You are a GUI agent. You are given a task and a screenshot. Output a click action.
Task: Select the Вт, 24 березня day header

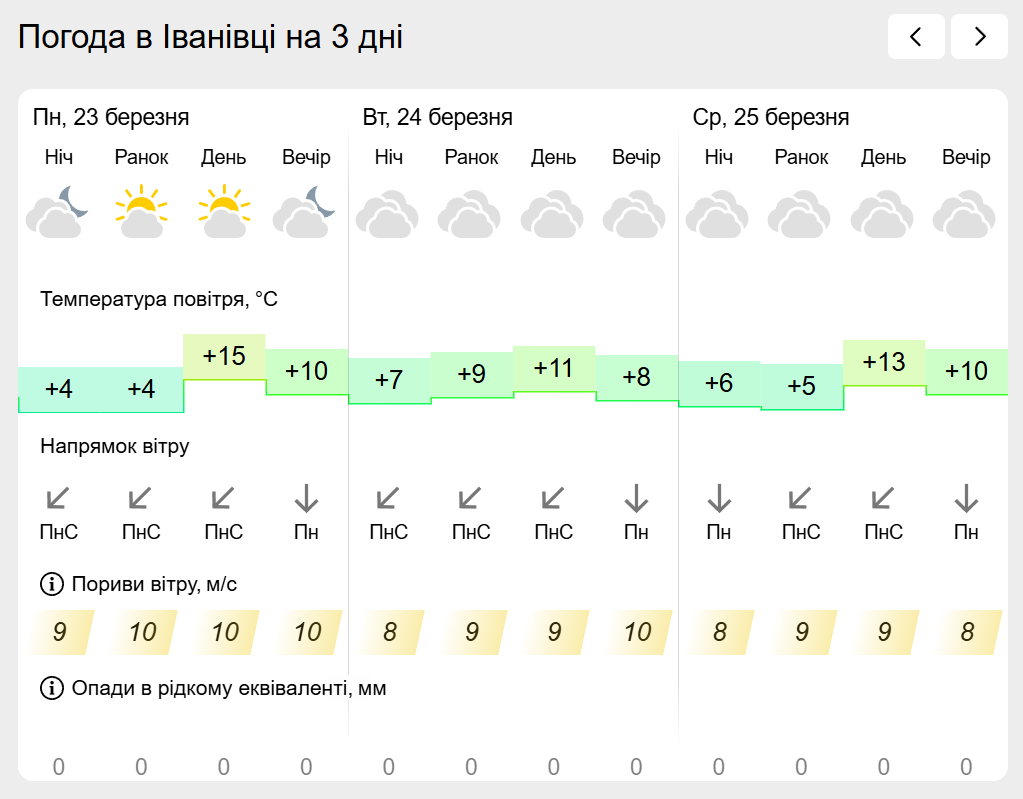click(x=437, y=118)
